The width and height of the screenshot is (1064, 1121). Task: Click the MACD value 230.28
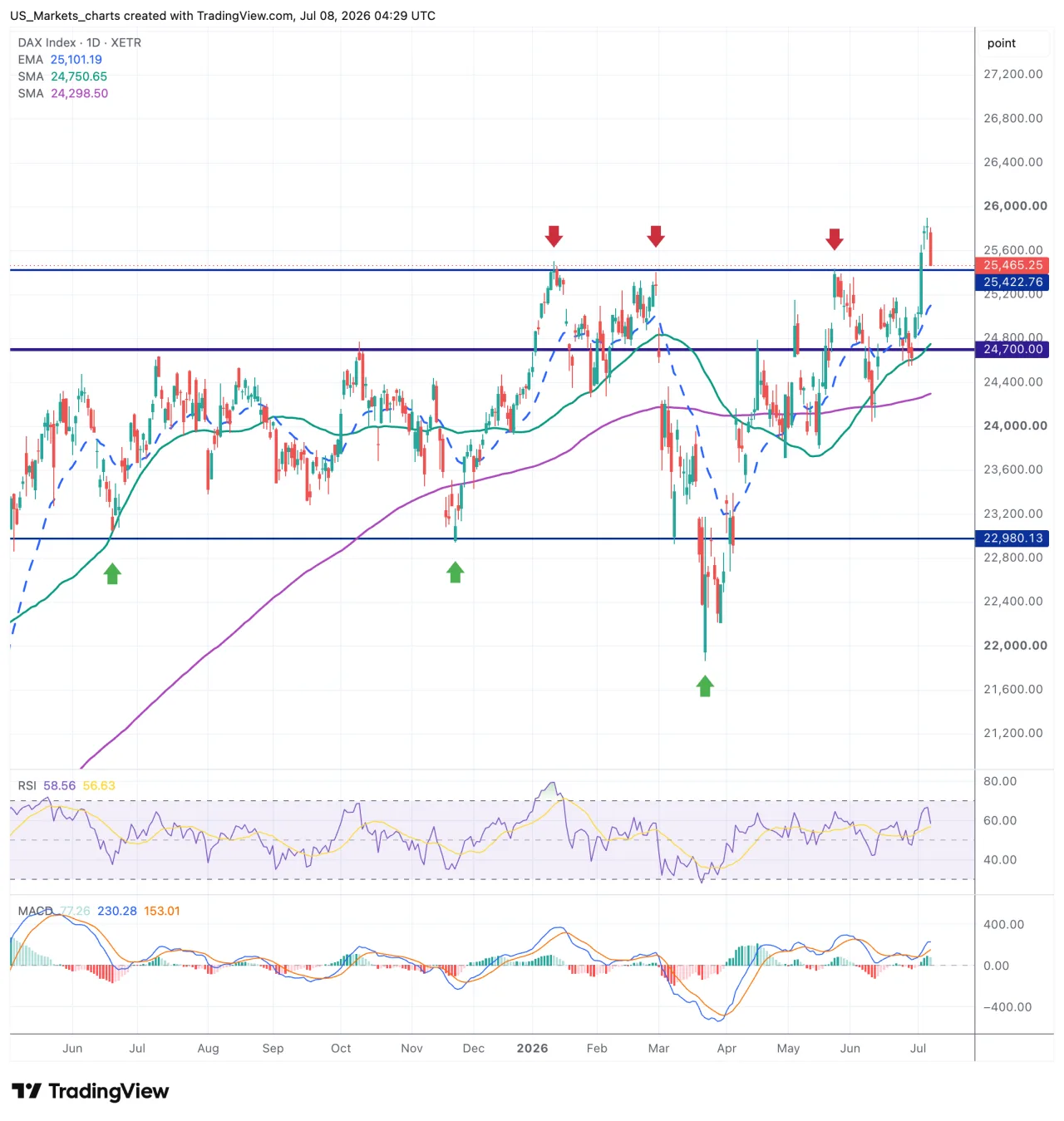tap(117, 911)
